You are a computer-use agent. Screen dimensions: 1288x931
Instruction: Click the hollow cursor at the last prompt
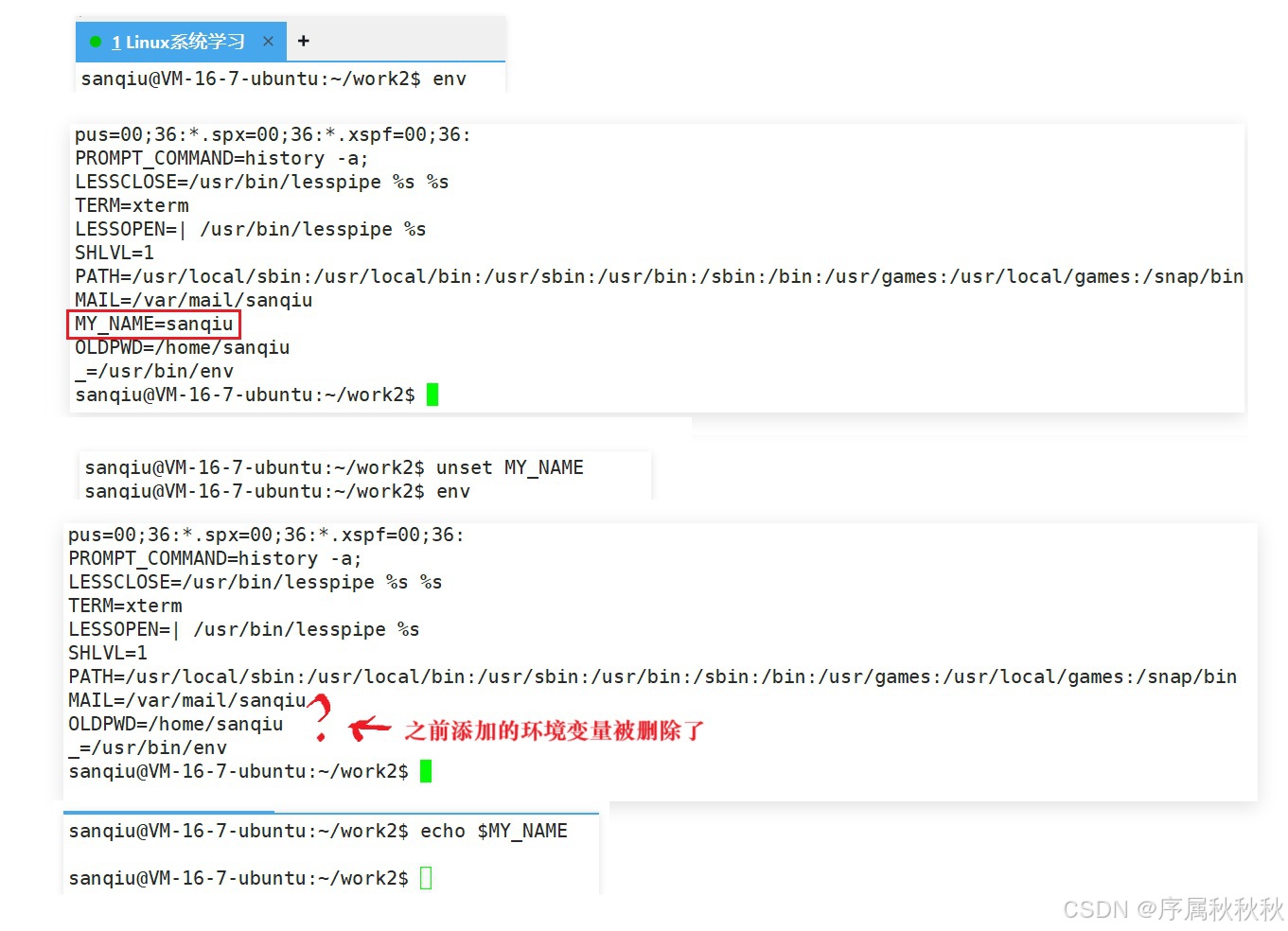coord(426,878)
